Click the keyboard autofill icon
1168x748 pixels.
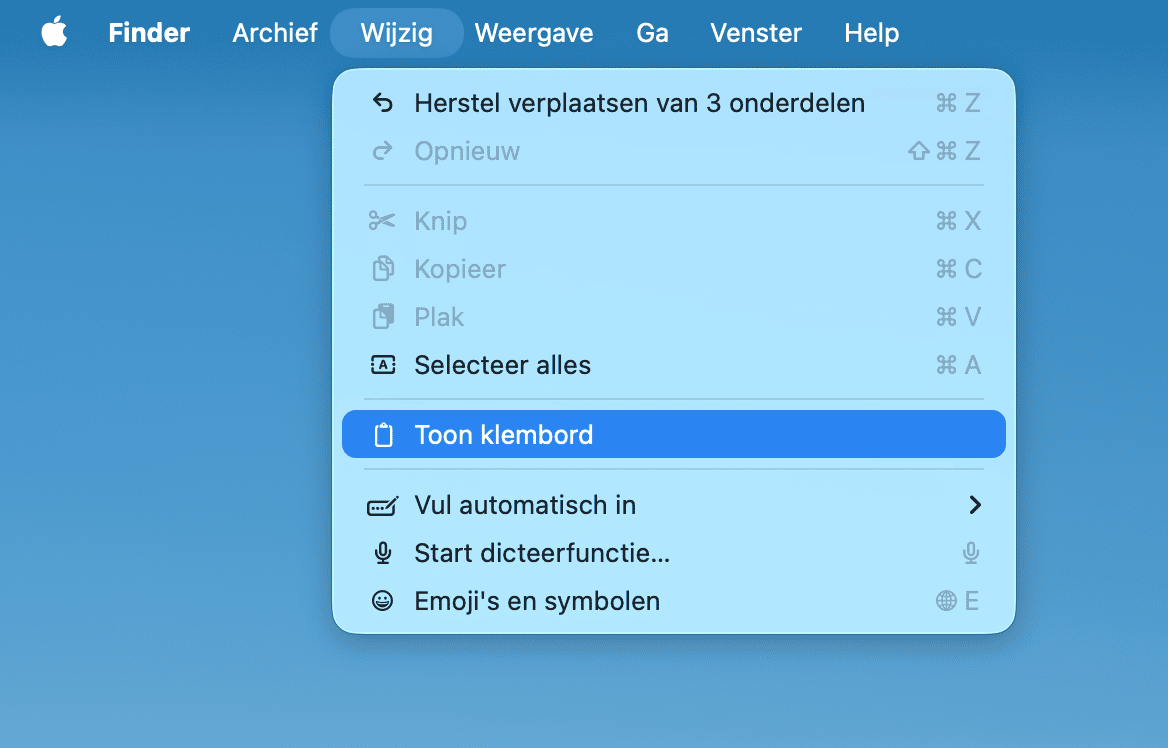click(x=382, y=506)
